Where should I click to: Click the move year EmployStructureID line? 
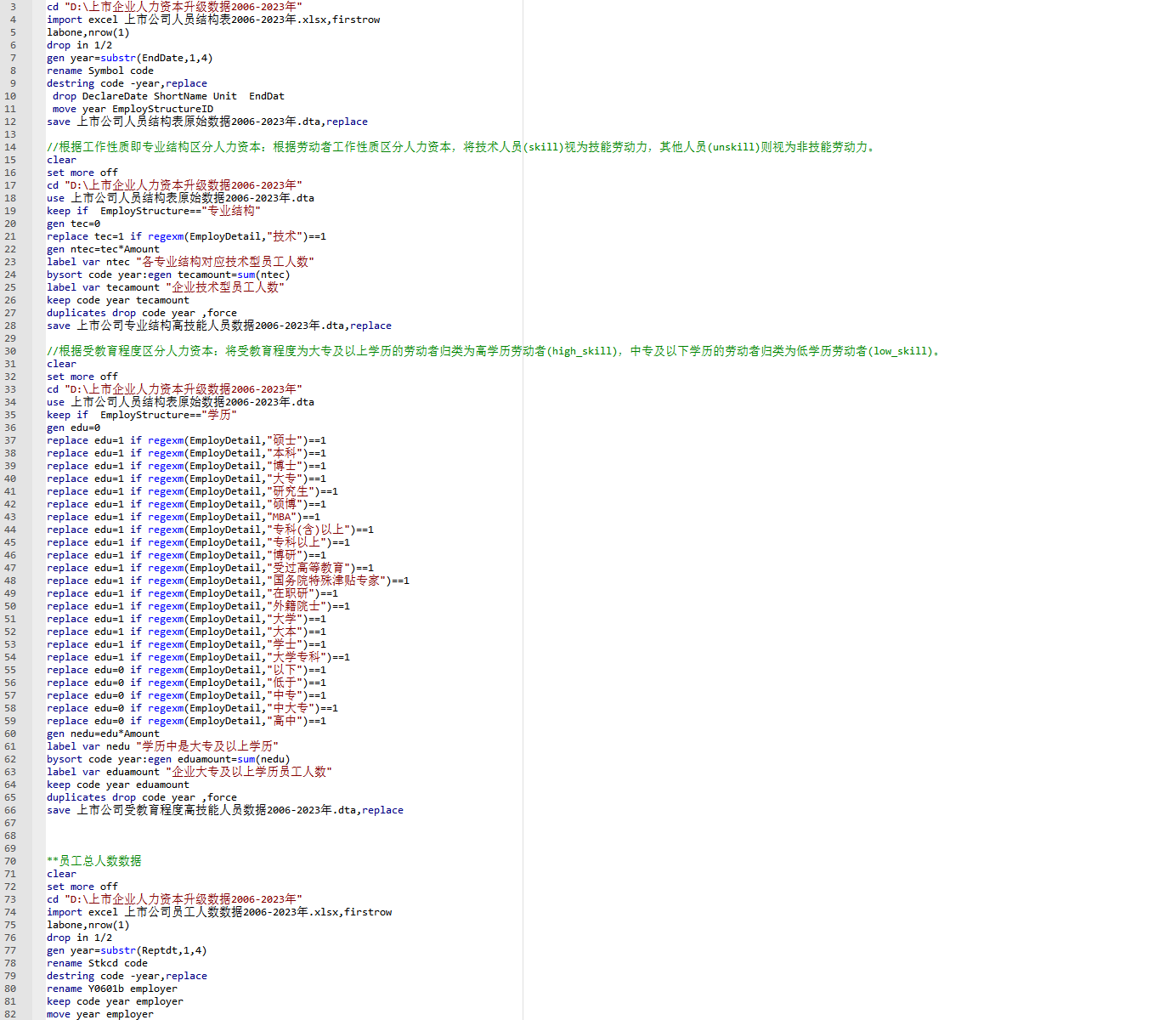click(x=133, y=109)
